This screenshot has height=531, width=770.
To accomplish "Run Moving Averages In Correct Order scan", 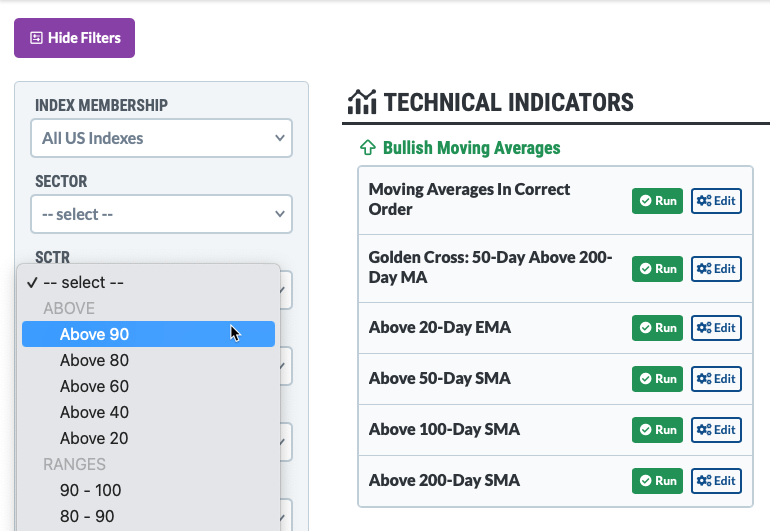I will (657, 201).
